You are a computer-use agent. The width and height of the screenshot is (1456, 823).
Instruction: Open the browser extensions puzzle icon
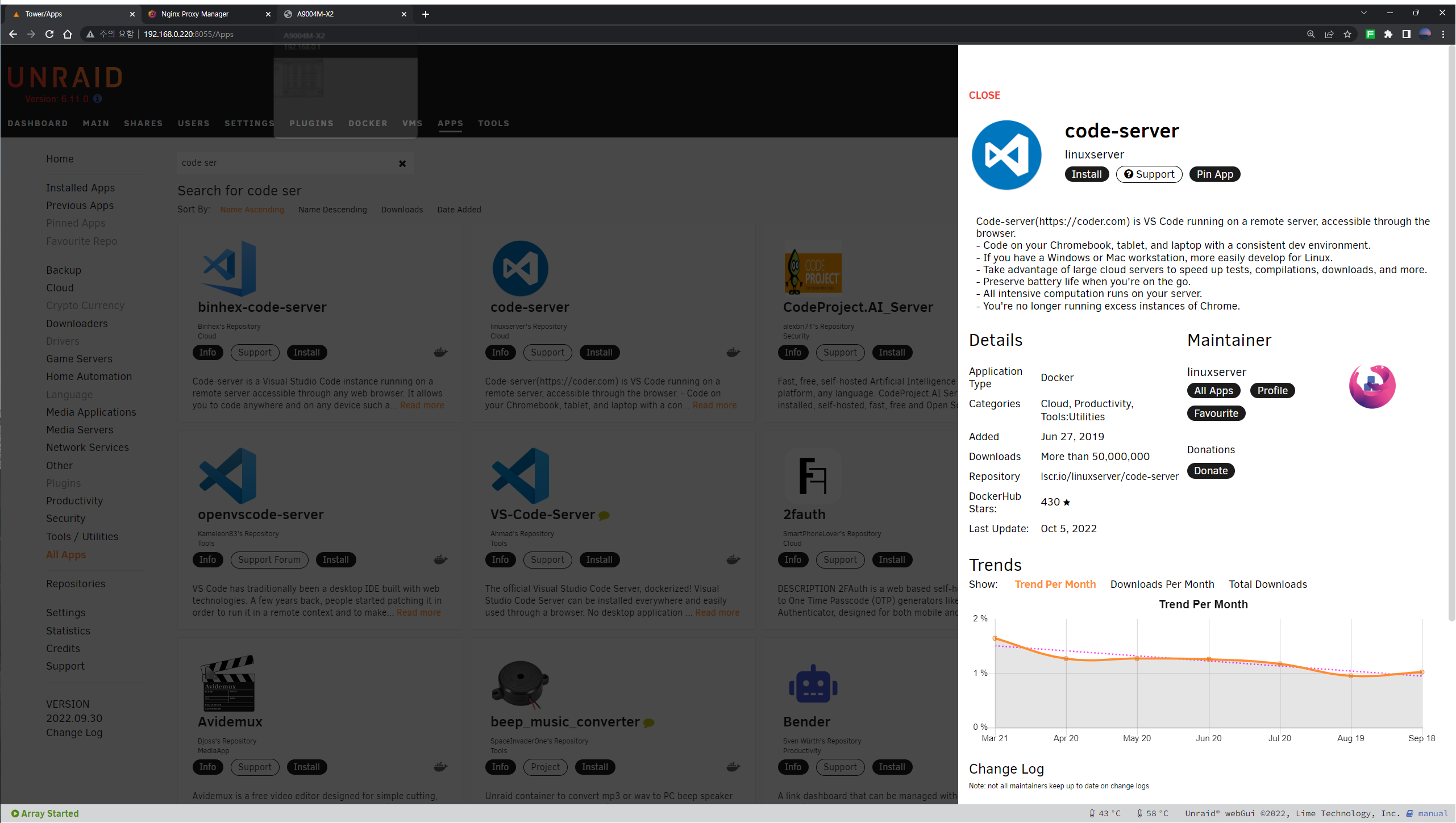tap(1388, 34)
